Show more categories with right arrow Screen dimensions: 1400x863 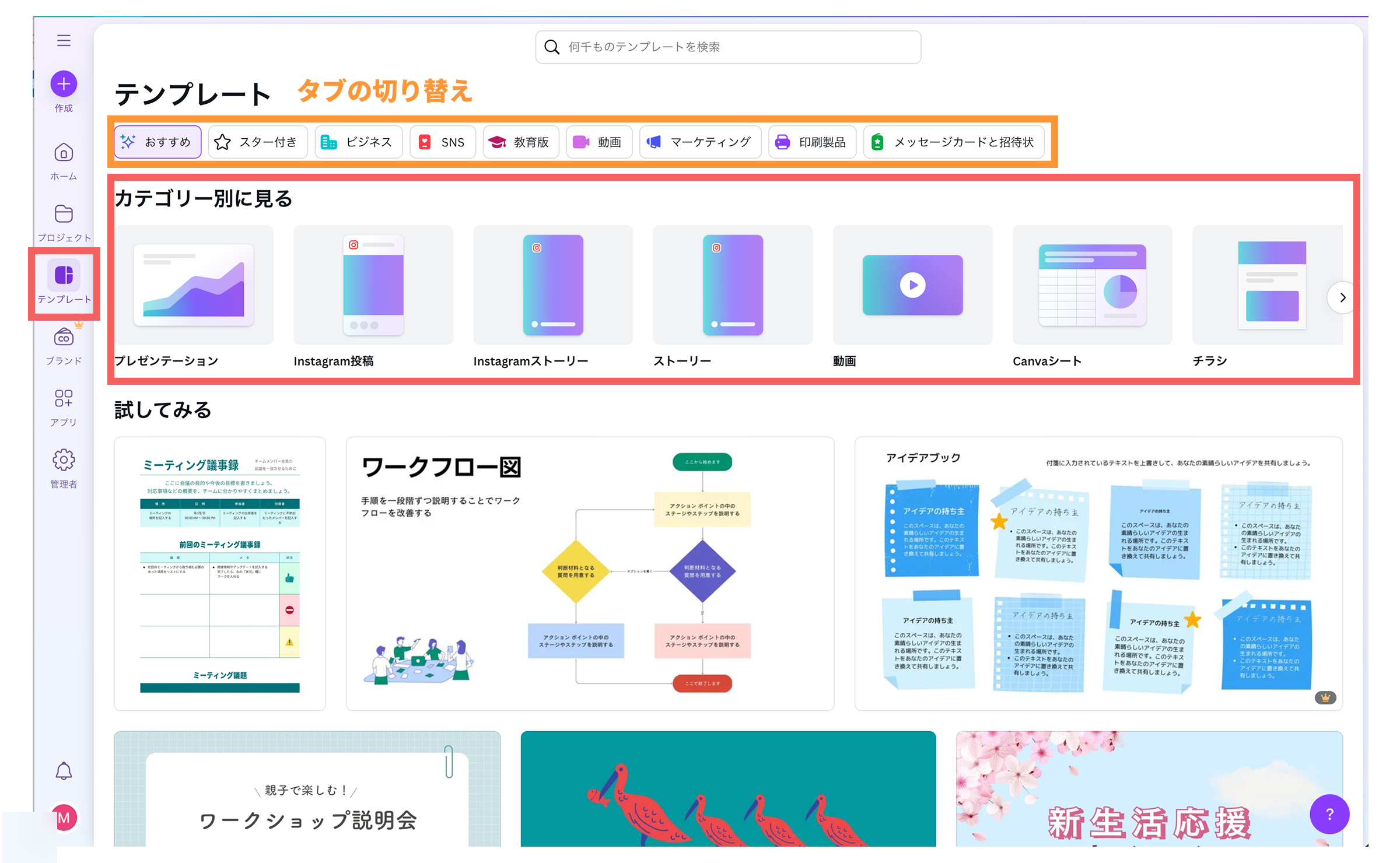[1342, 297]
